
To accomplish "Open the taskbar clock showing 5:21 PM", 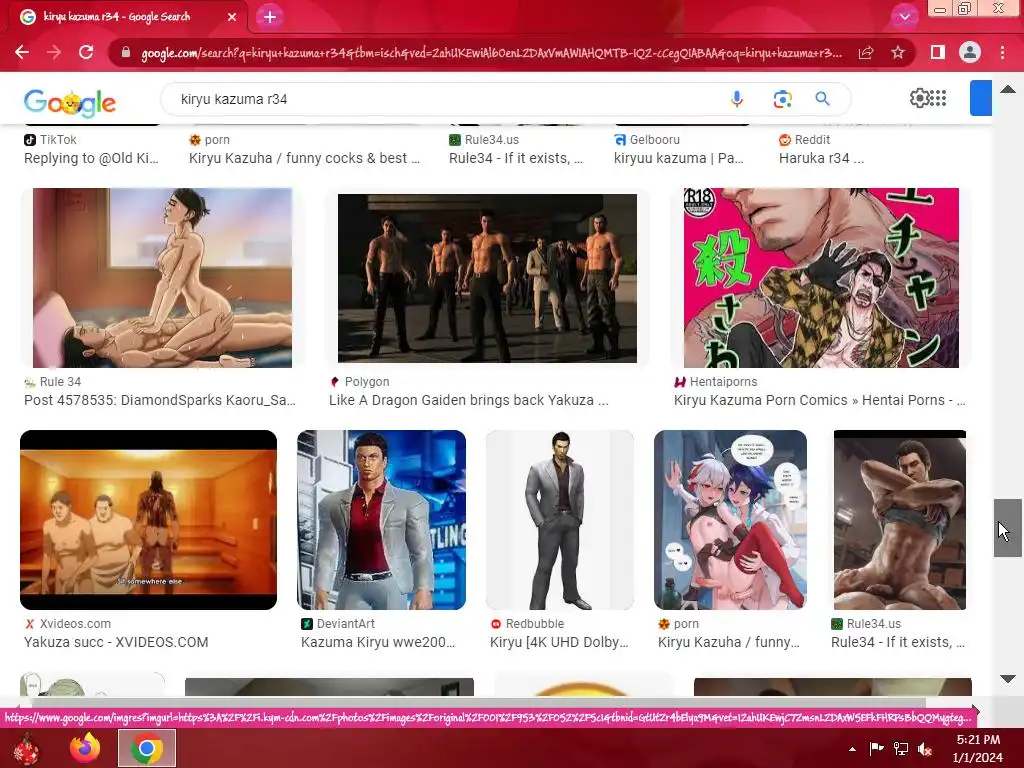I will coord(978,748).
